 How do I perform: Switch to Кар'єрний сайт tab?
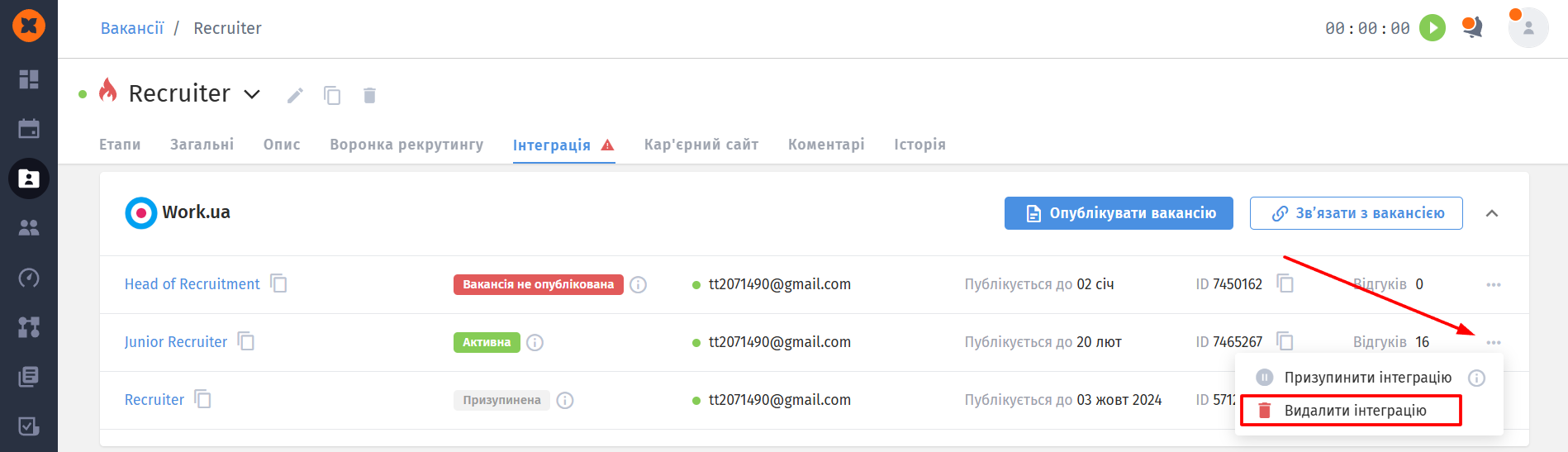point(701,145)
